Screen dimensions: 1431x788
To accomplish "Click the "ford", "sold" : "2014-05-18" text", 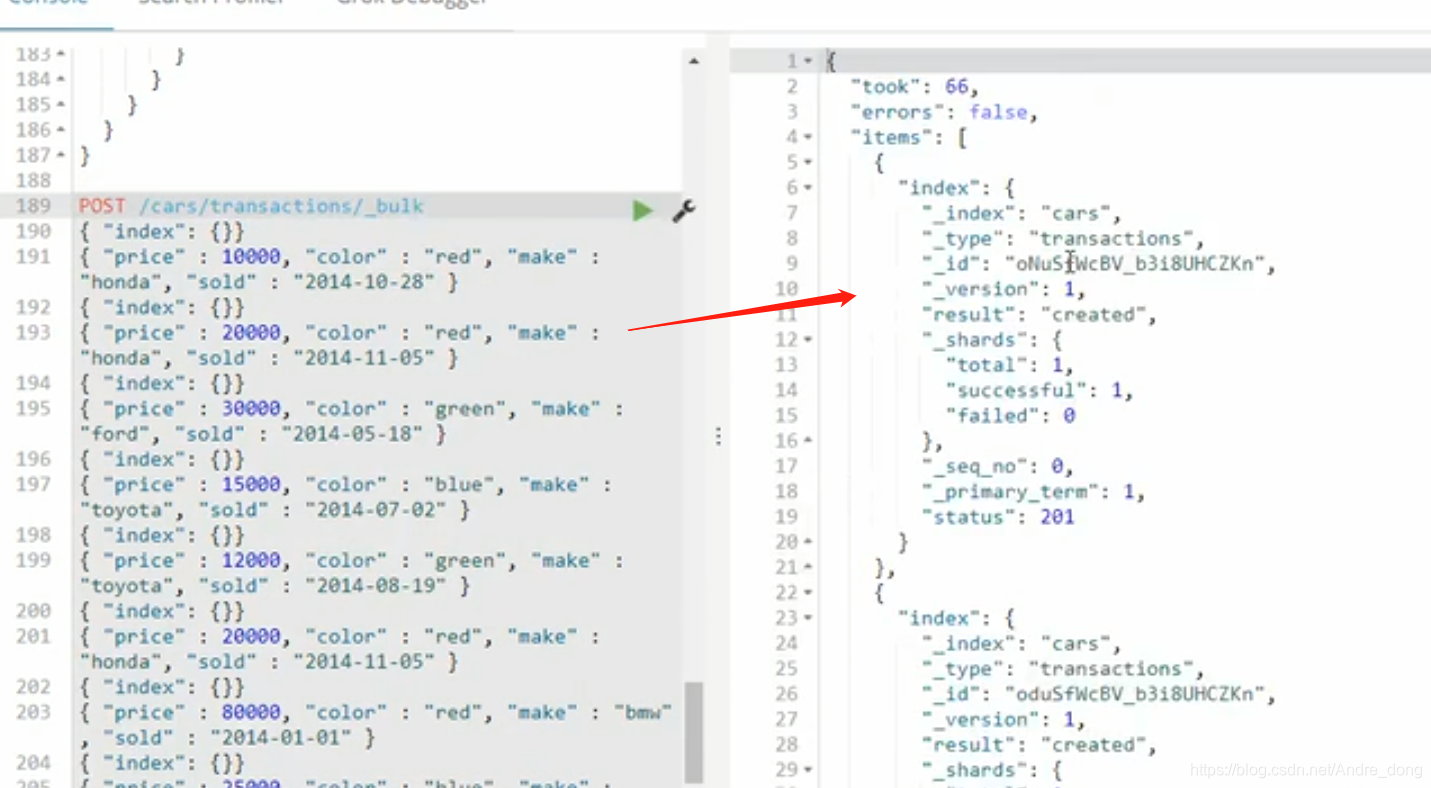I will pos(262,435).
